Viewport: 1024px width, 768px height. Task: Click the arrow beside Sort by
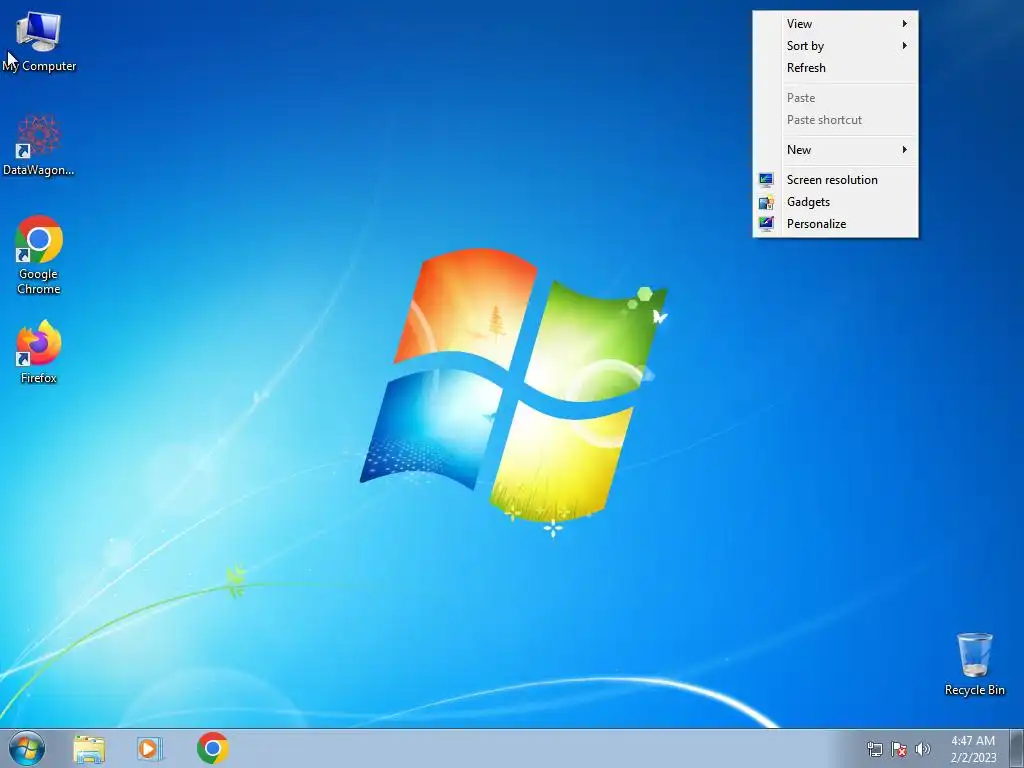(904, 46)
